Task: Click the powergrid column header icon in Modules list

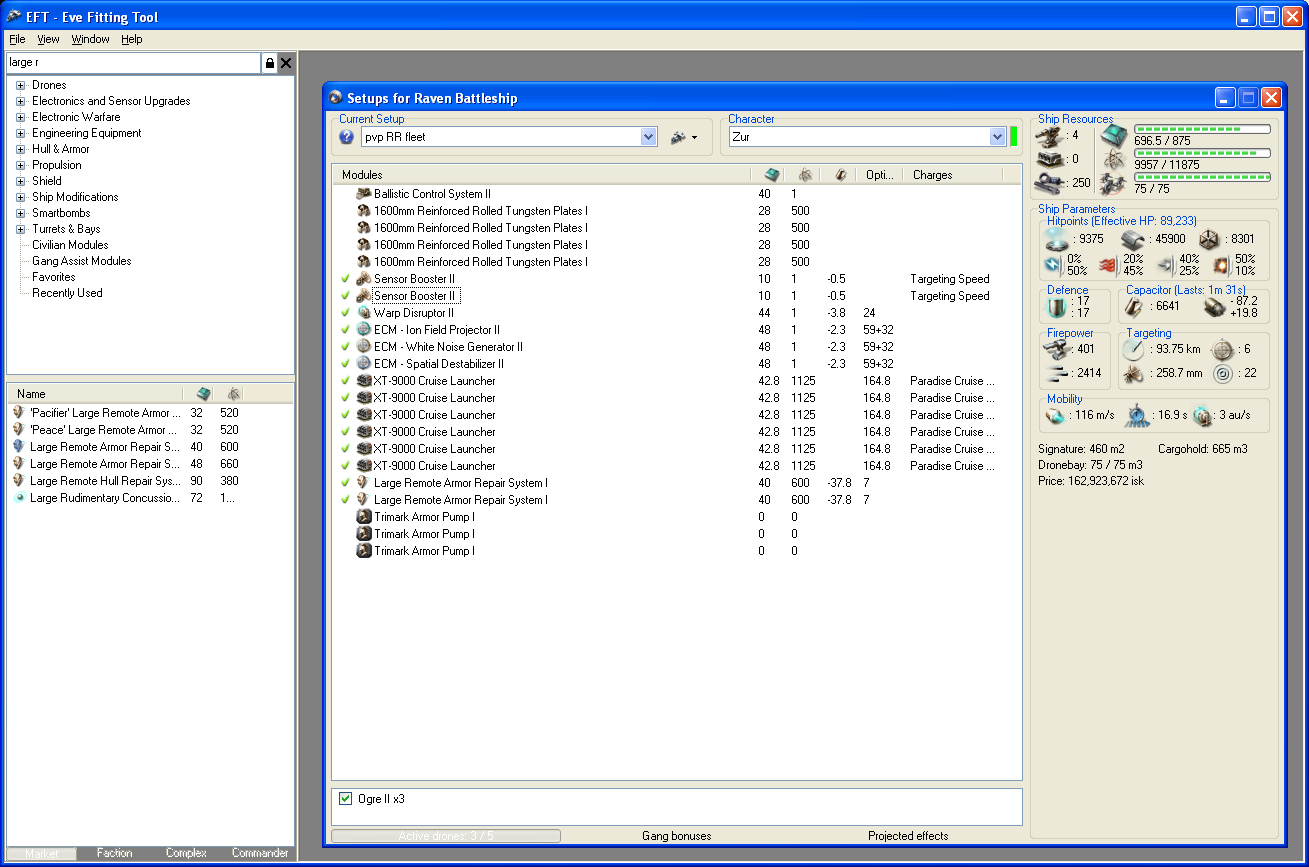Action: coord(804,175)
